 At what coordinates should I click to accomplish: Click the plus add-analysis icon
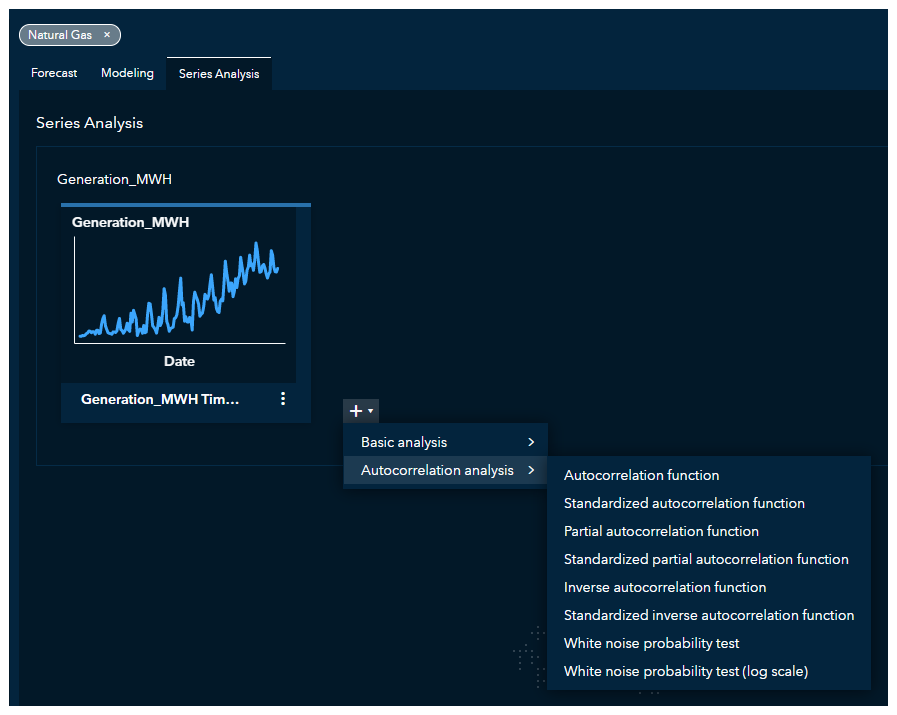click(x=355, y=411)
